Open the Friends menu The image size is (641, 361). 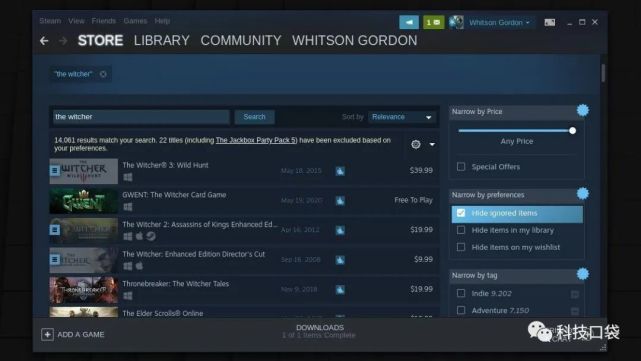103,21
